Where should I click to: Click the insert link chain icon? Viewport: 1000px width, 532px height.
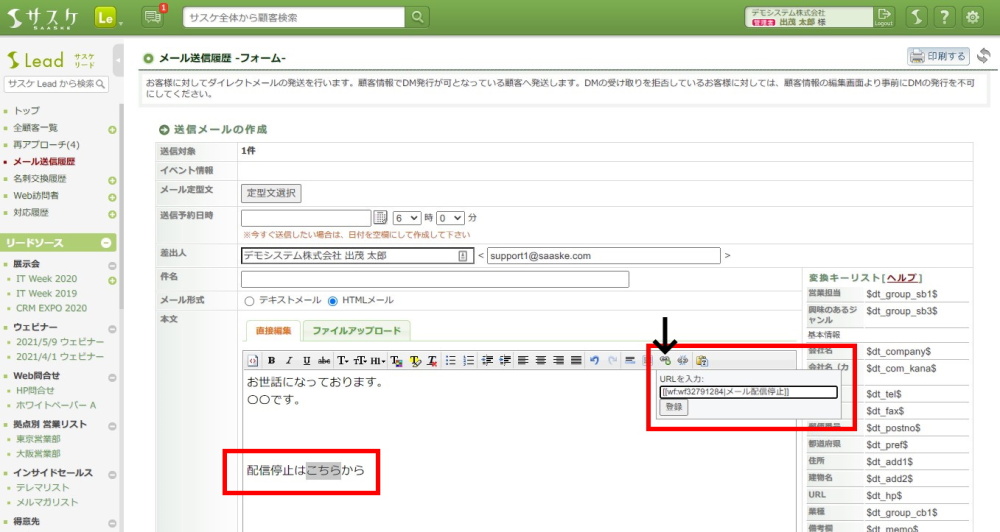[665, 360]
